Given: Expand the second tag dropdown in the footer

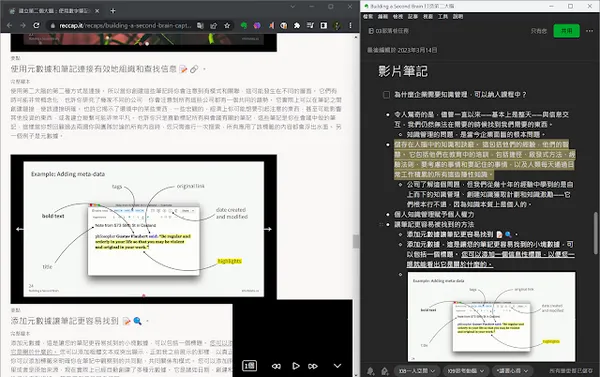Looking at the screenshot, I should 465,370.
